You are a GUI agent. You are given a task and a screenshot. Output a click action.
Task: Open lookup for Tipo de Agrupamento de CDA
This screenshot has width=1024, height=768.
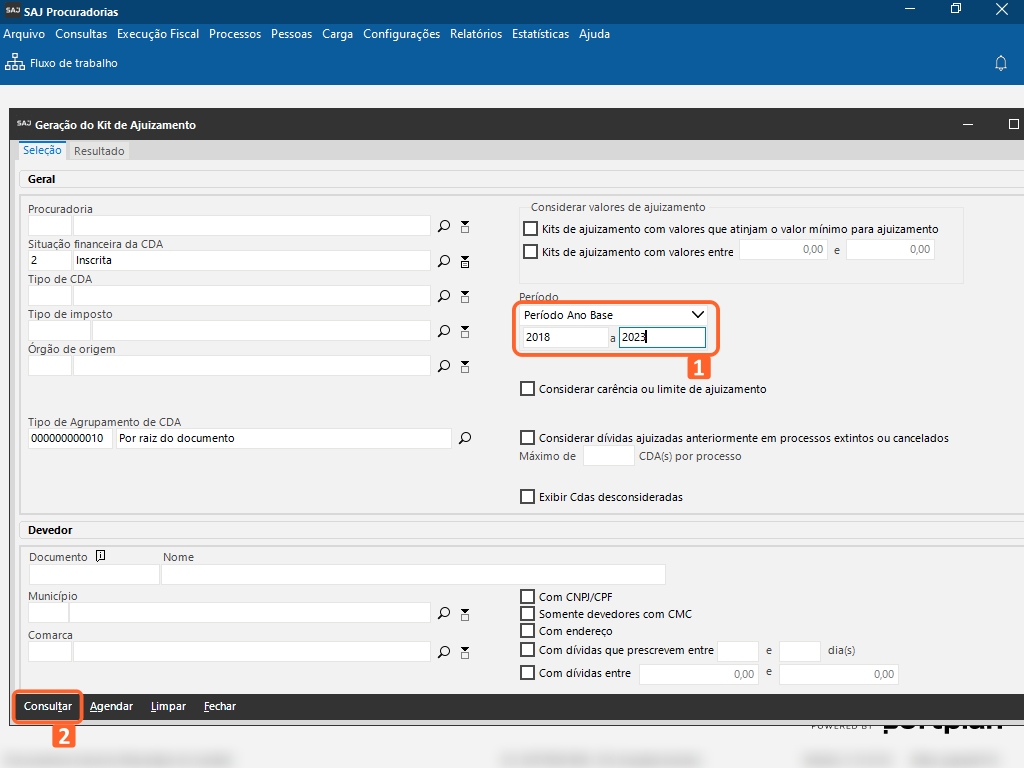(464, 438)
